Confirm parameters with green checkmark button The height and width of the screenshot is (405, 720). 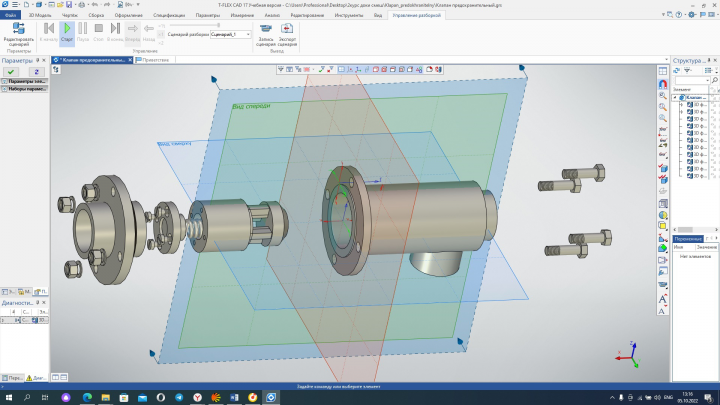pyautogui.click(x=11, y=72)
